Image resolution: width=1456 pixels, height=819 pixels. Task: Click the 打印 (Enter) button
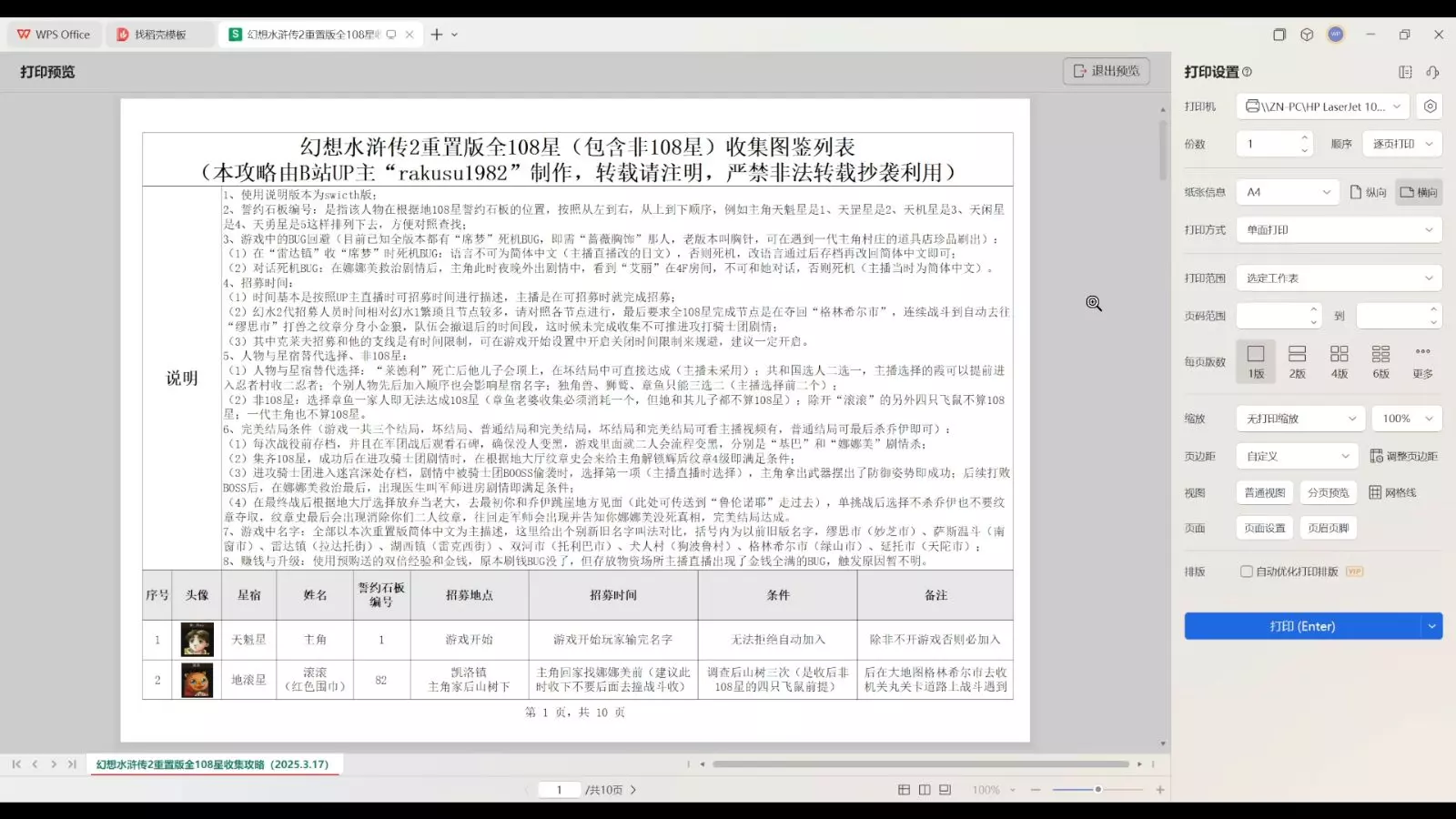pos(1302,626)
